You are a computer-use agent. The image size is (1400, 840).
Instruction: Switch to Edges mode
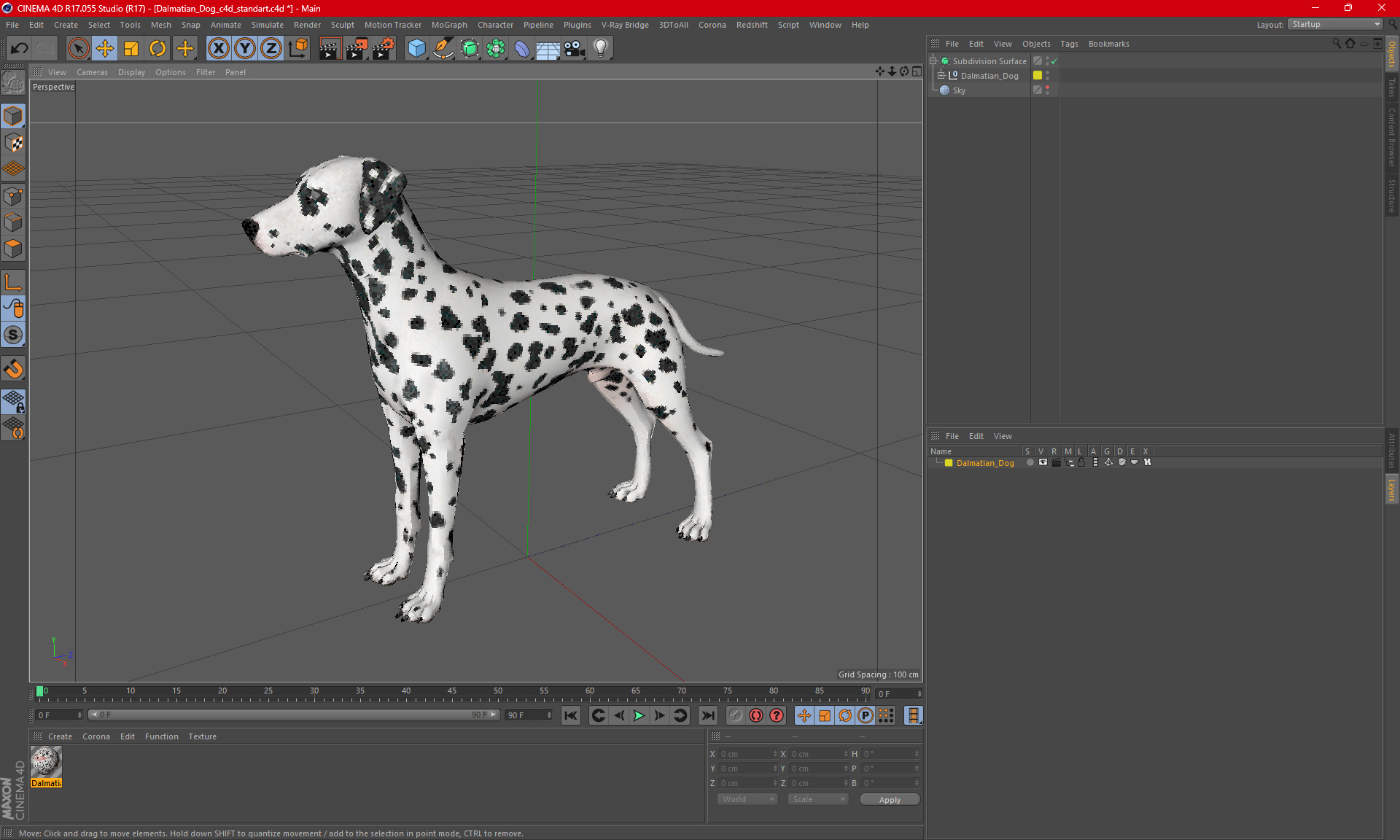13,222
